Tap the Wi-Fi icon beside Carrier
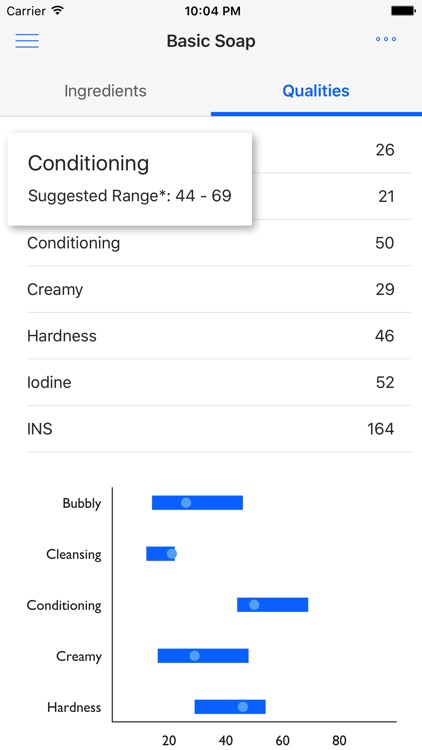 57,11
